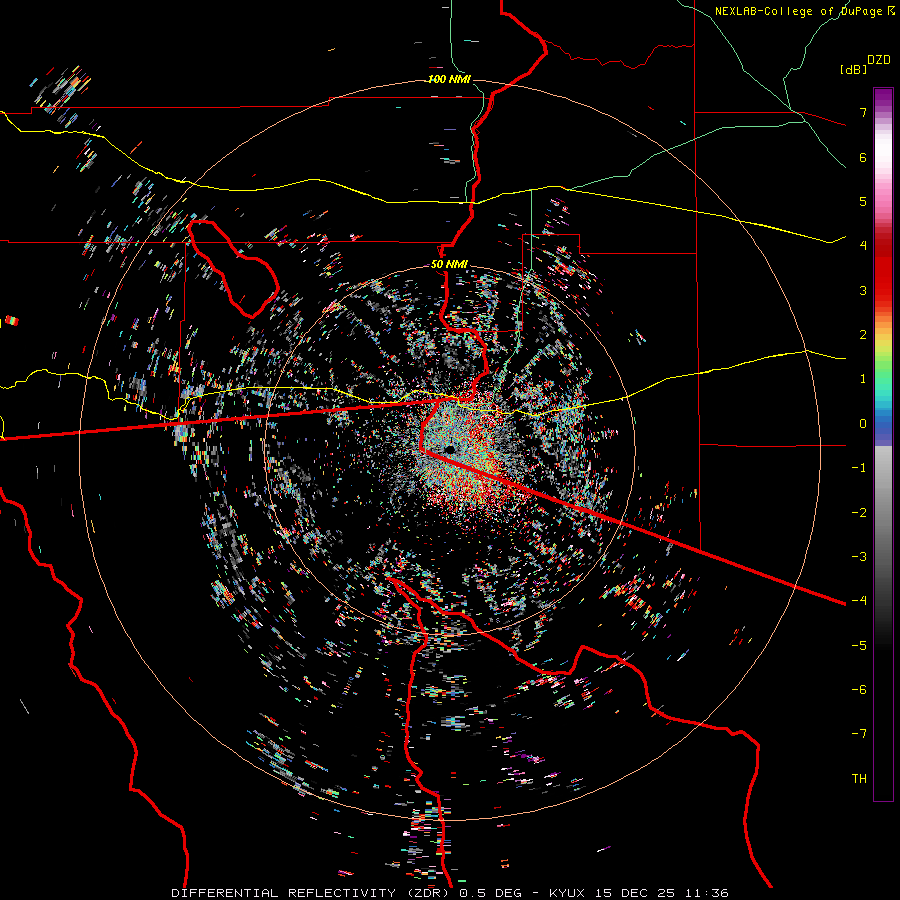Click the -3 dB scale value
Image resolution: width=900 pixels, height=900 pixels.
pyautogui.click(x=859, y=557)
